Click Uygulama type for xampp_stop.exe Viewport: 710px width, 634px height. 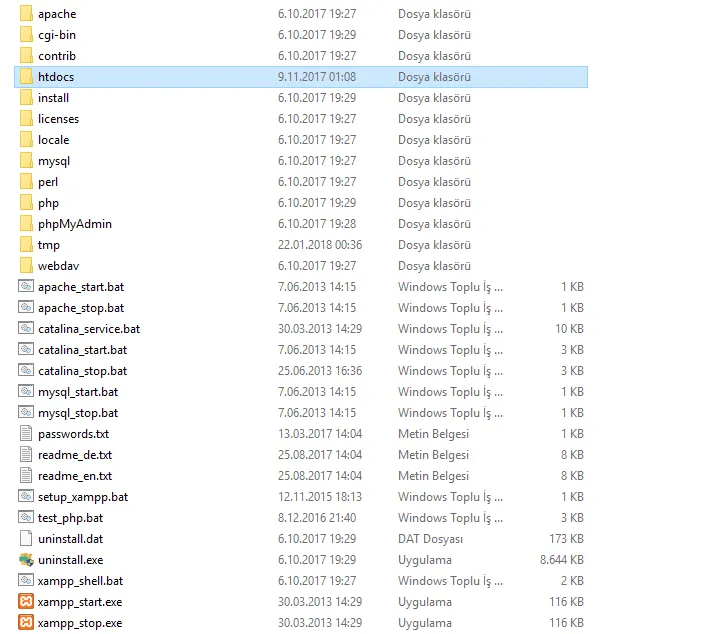tap(425, 623)
